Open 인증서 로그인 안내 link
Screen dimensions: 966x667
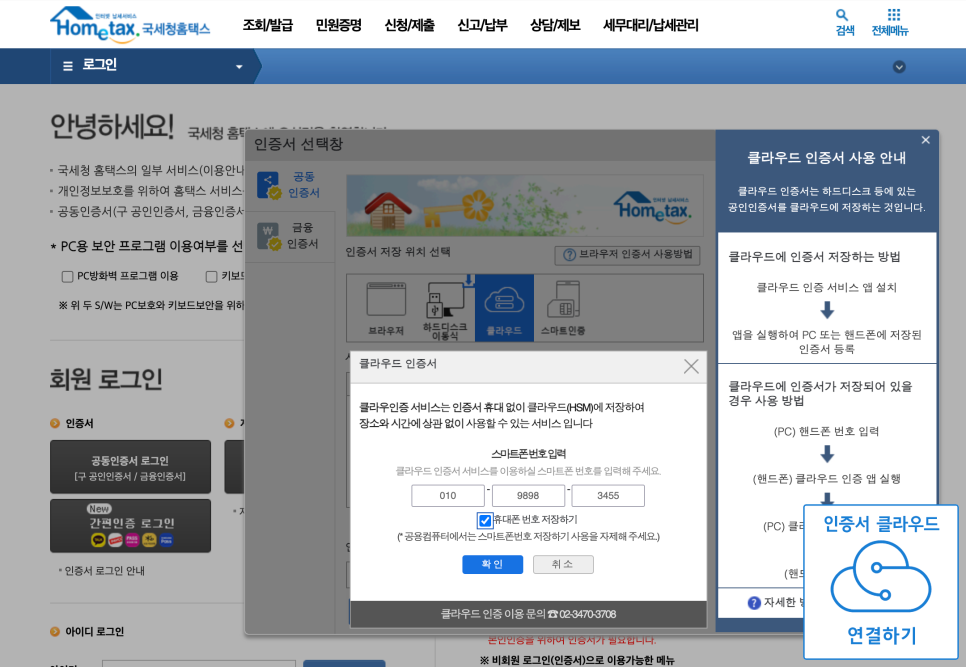(x=104, y=571)
